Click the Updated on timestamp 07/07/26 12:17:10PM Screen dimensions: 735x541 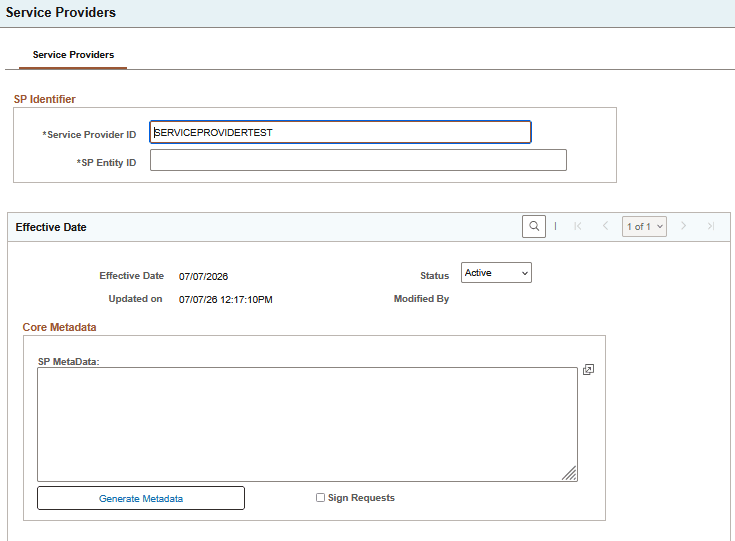coord(225,300)
